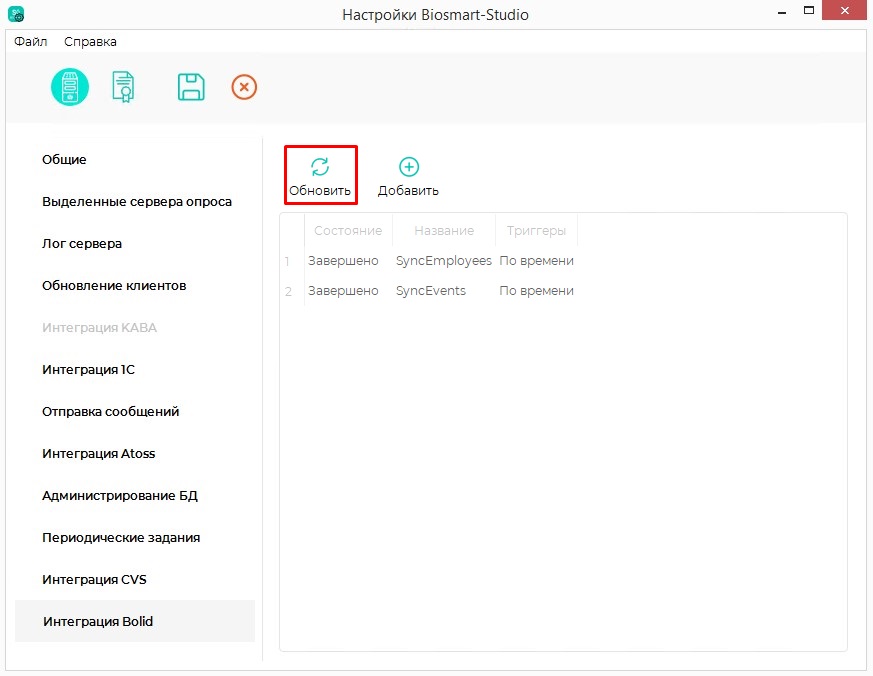This screenshot has width=873, height=676.
Task: Open the Справка menu
Action: [90, 42]
